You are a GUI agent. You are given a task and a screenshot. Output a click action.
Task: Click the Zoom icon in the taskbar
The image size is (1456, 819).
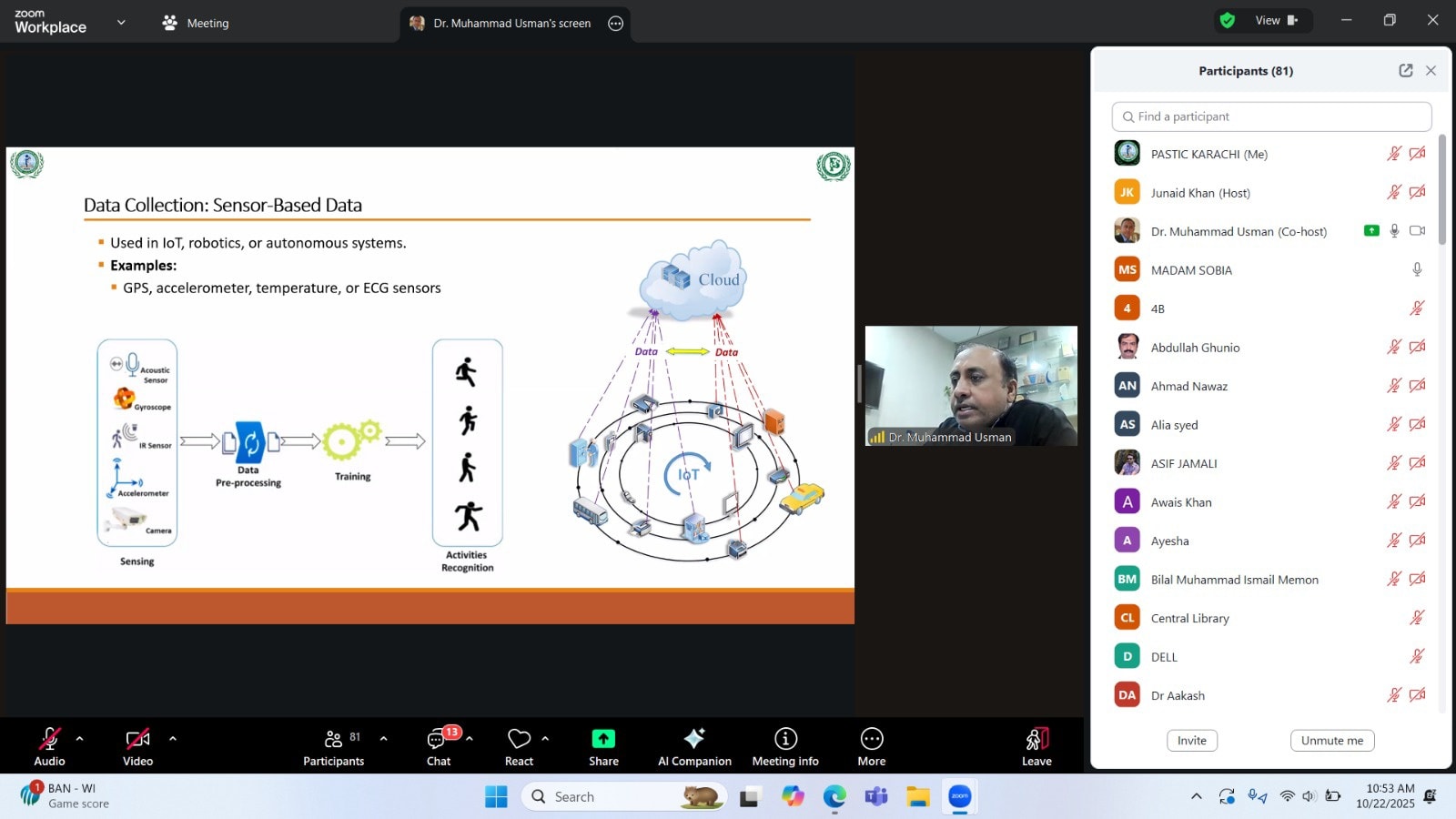pyautogui.click(x=957, y=796)
